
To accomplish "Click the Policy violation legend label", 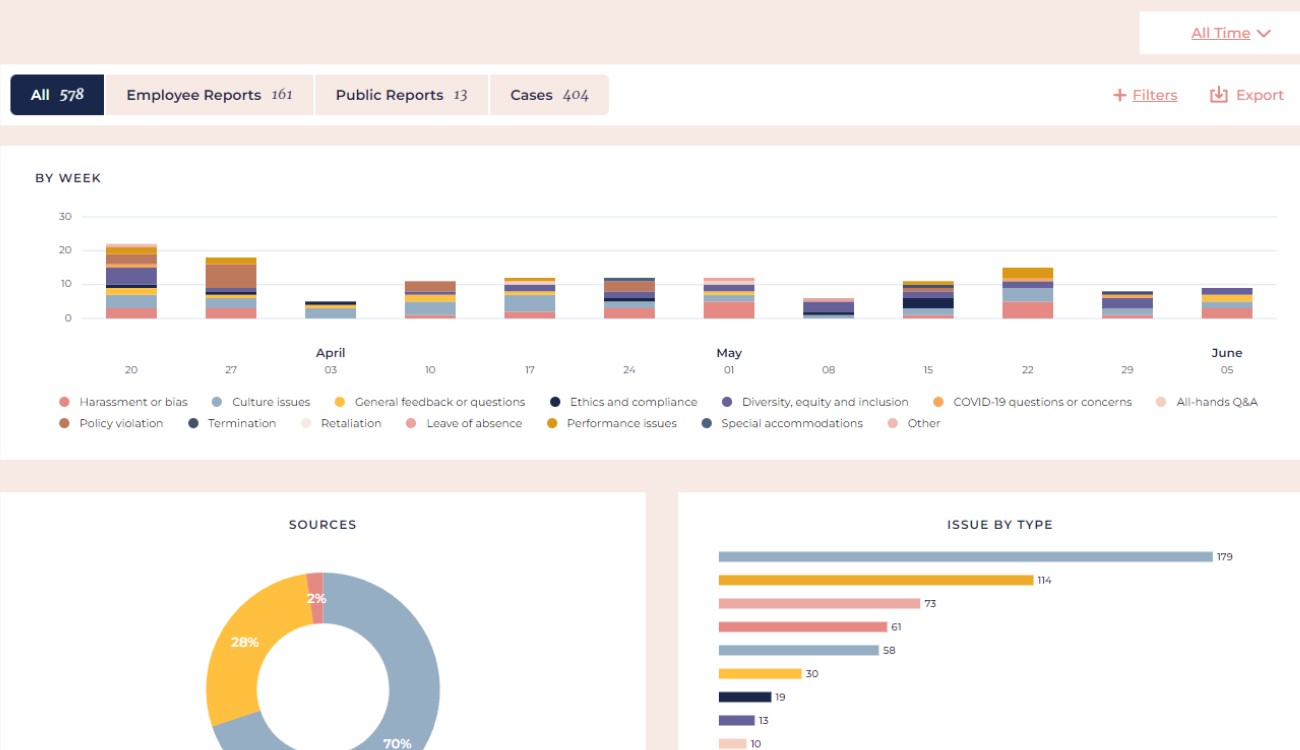I will pyautogui.click(x=121, y=423).
